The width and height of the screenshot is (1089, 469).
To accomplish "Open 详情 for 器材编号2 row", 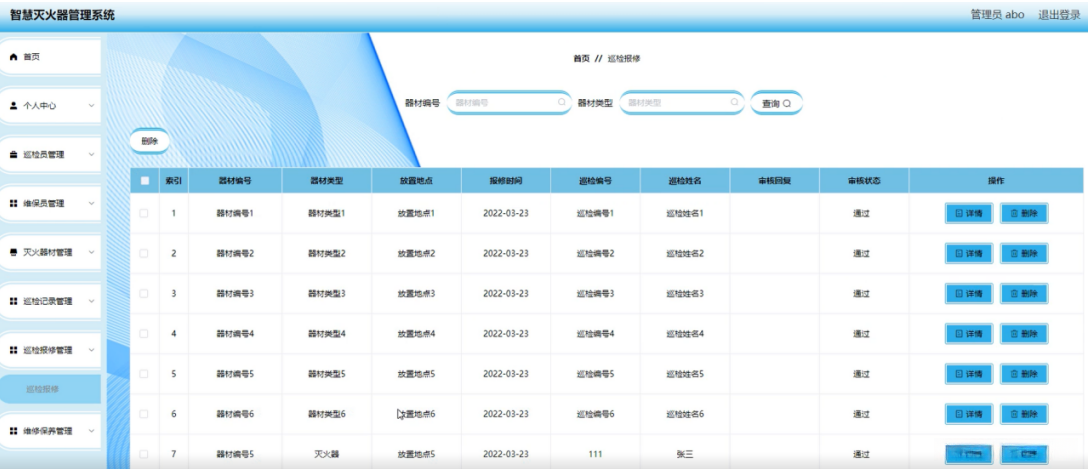I will point(969,254).
